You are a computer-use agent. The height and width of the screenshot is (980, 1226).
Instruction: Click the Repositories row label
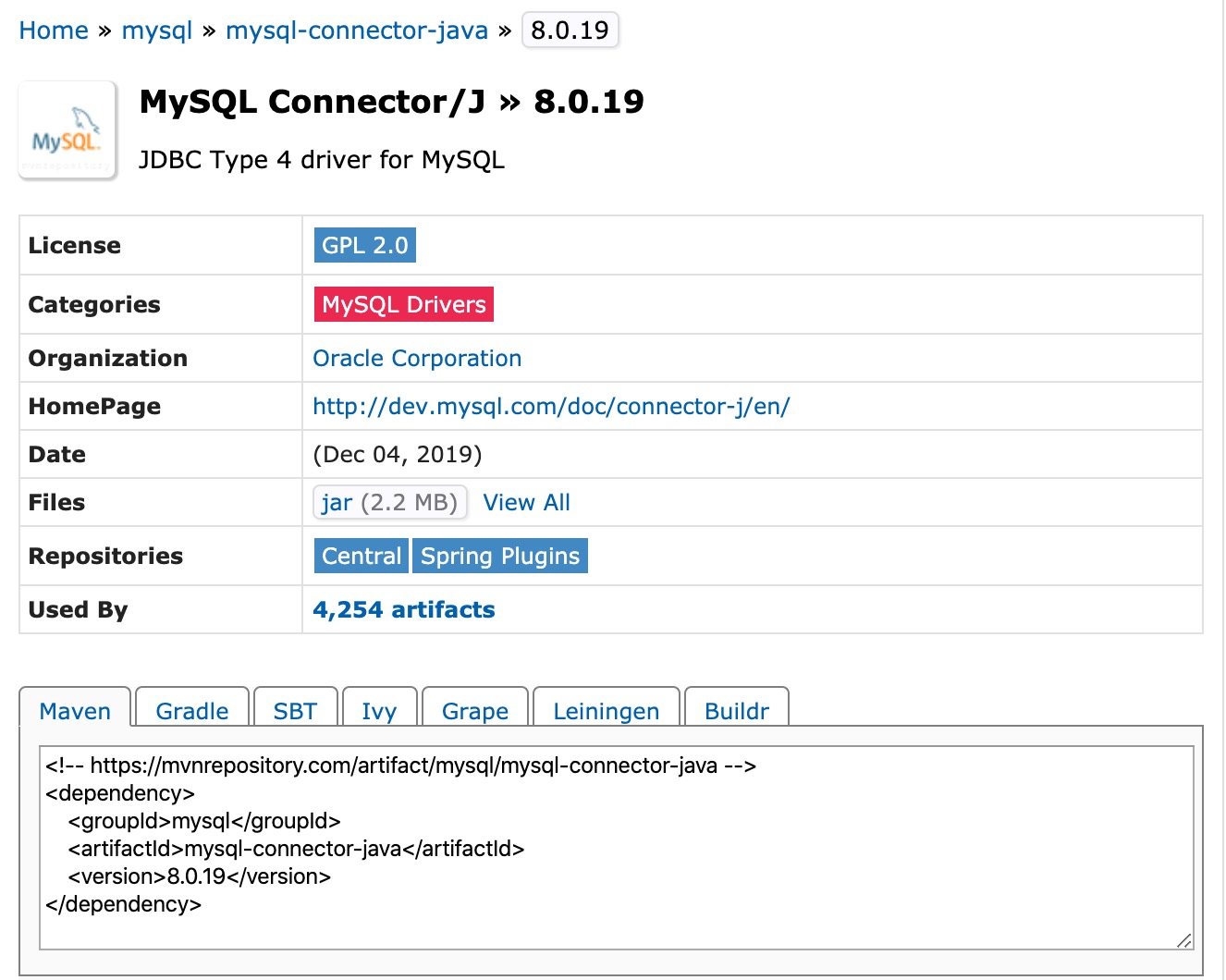point(106,557)
